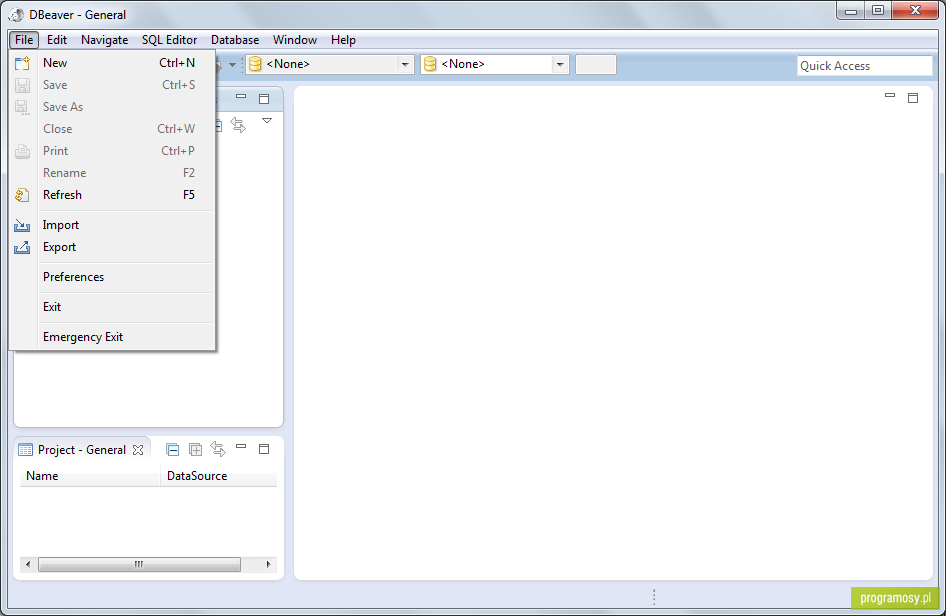The width and height of the screenshot is (946, 616).
Task: Toggle Link with Editor in Project panel
Action: click(x=218, y=449)
